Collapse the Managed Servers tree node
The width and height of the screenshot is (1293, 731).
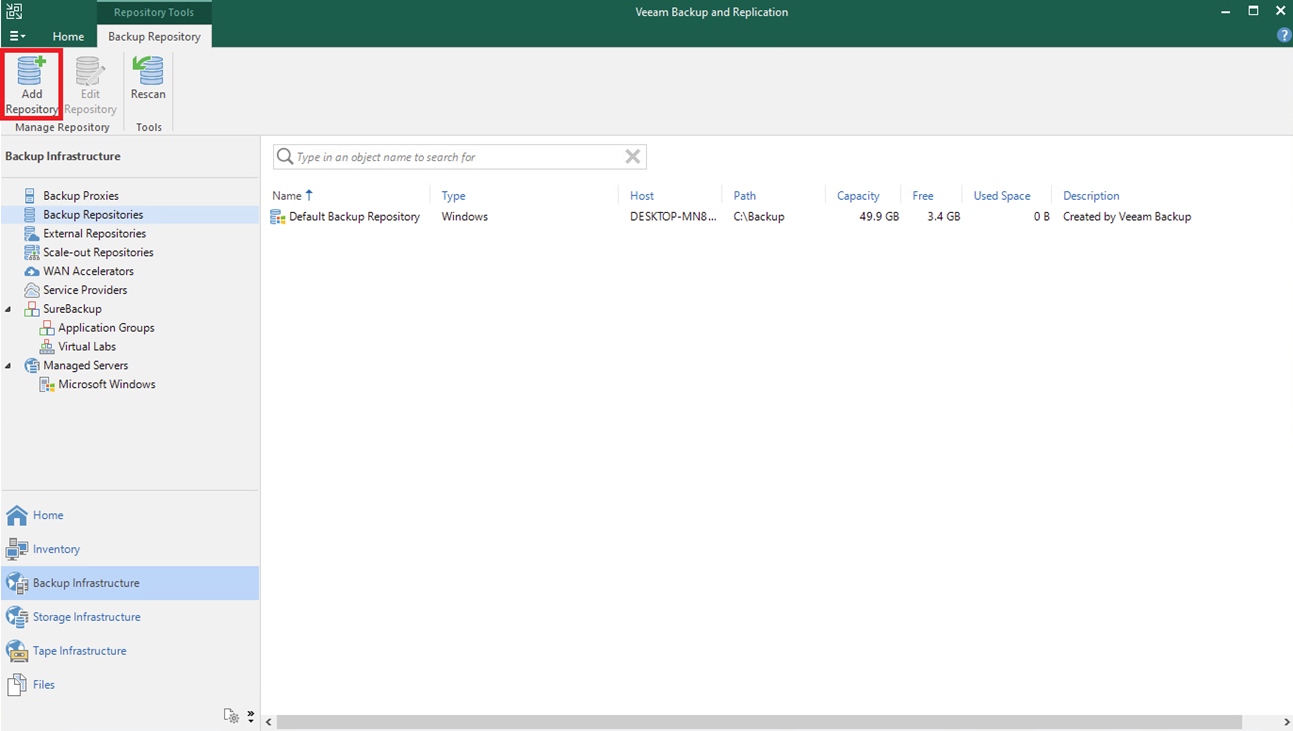click(9, 366)
